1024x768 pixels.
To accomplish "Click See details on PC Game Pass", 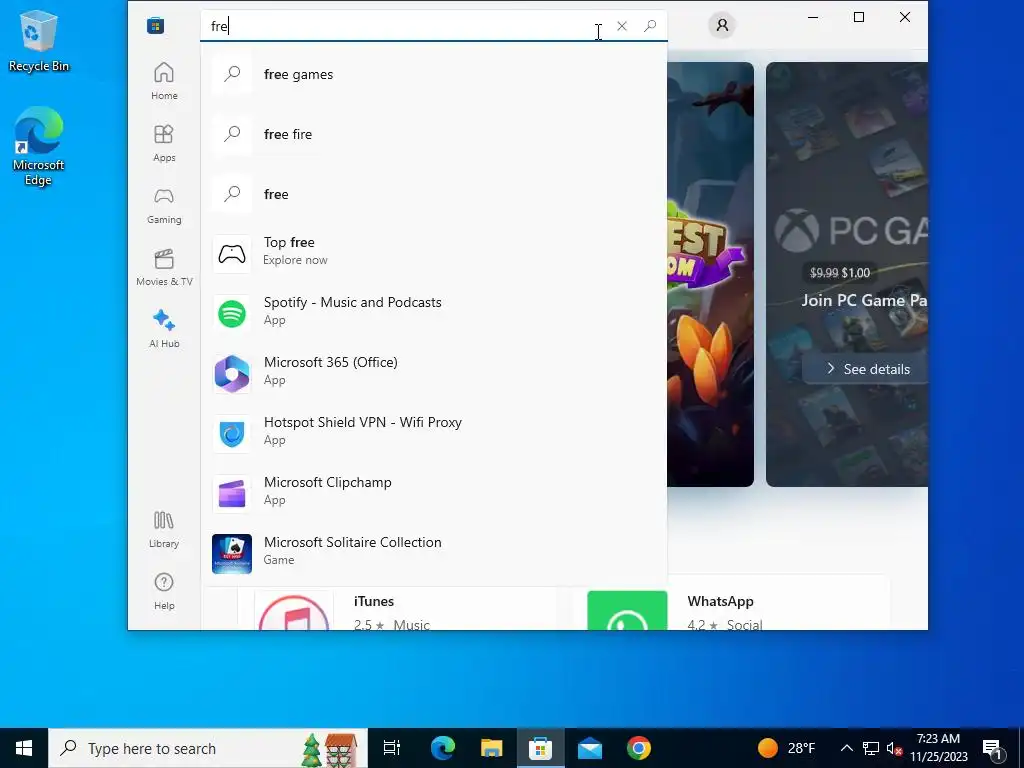I will click(x=867, y=369).
